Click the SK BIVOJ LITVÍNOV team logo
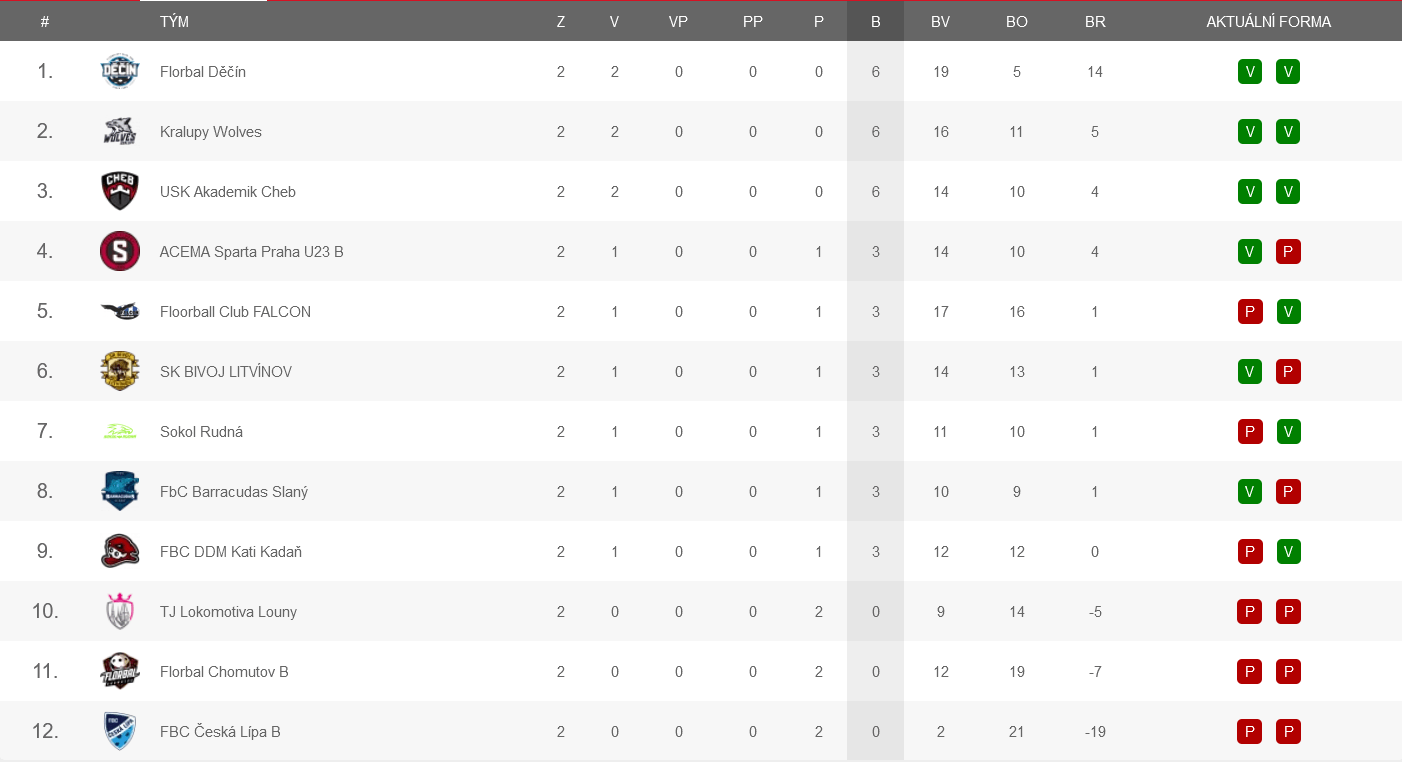 pos(120,371)
